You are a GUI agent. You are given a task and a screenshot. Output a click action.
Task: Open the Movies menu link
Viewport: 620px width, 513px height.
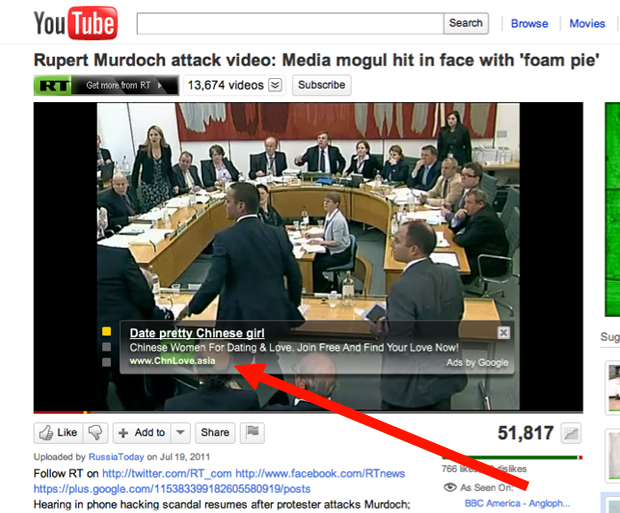tap(587, 24)
